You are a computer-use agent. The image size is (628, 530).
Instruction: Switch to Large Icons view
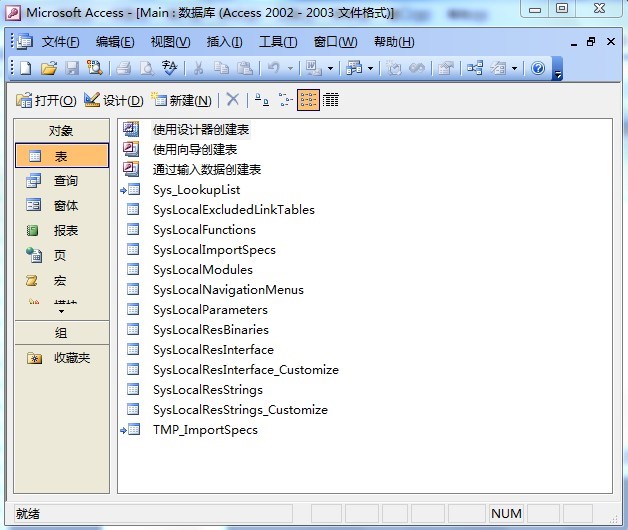(x=262, y=99)
